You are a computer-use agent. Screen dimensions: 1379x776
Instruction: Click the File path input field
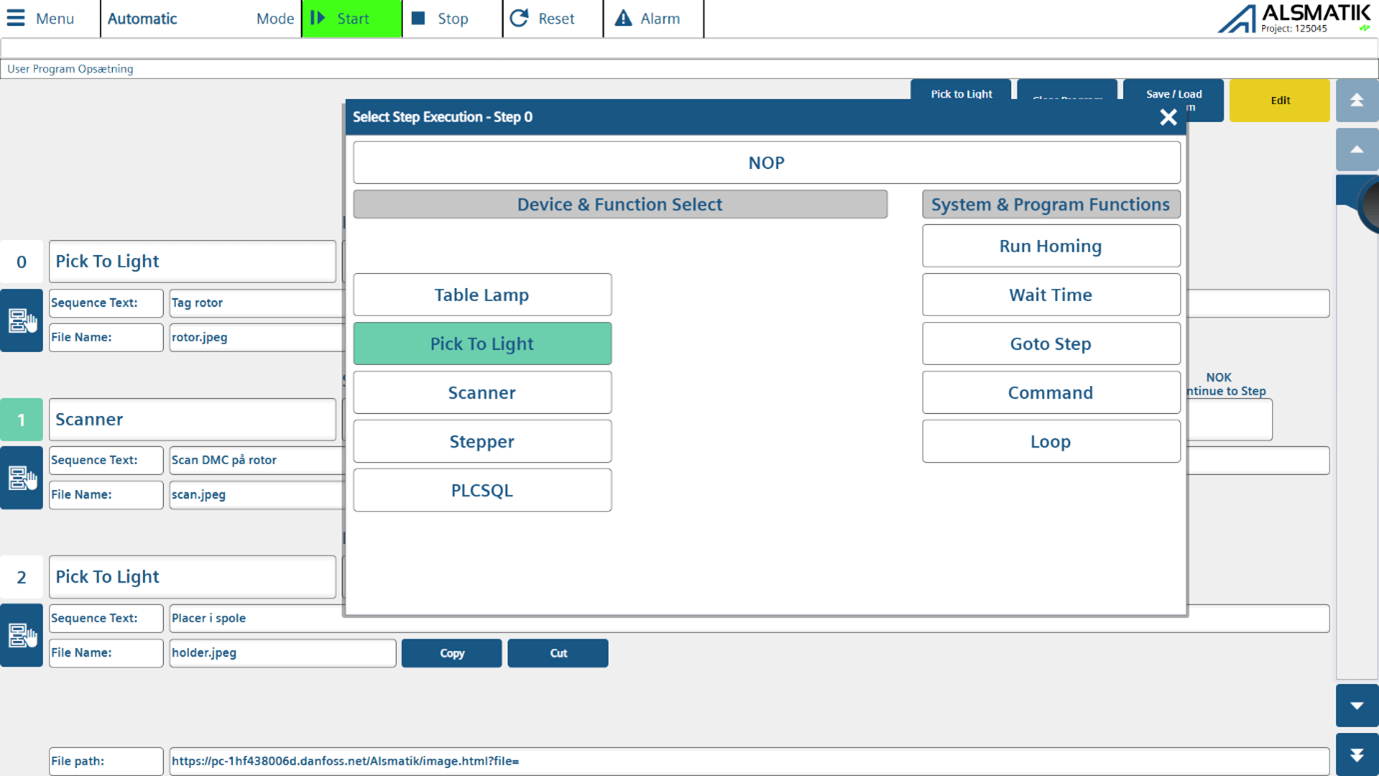(x=748, y=761)
